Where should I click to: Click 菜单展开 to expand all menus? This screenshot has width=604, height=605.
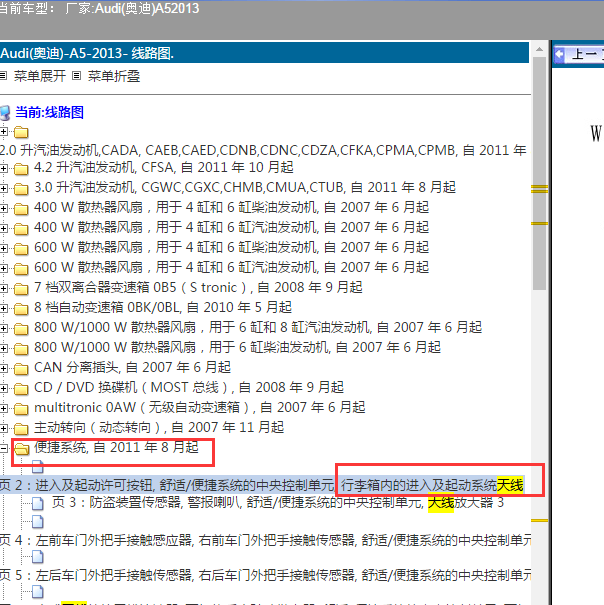click(40, 76)
